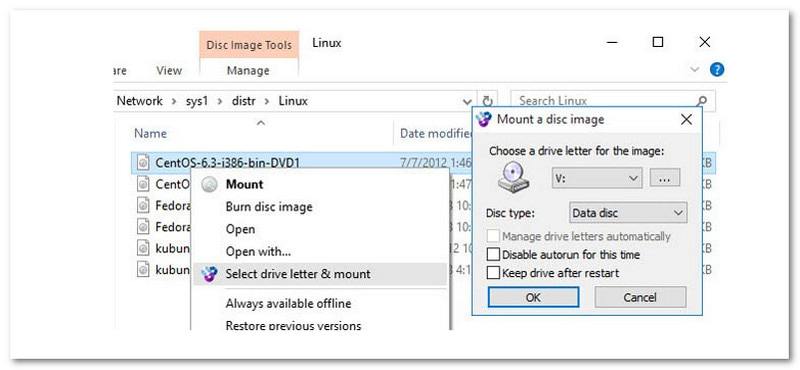The height and width of the screenshot is (370, 800).
Task: Click the help question mark icon
Action: 717,69
